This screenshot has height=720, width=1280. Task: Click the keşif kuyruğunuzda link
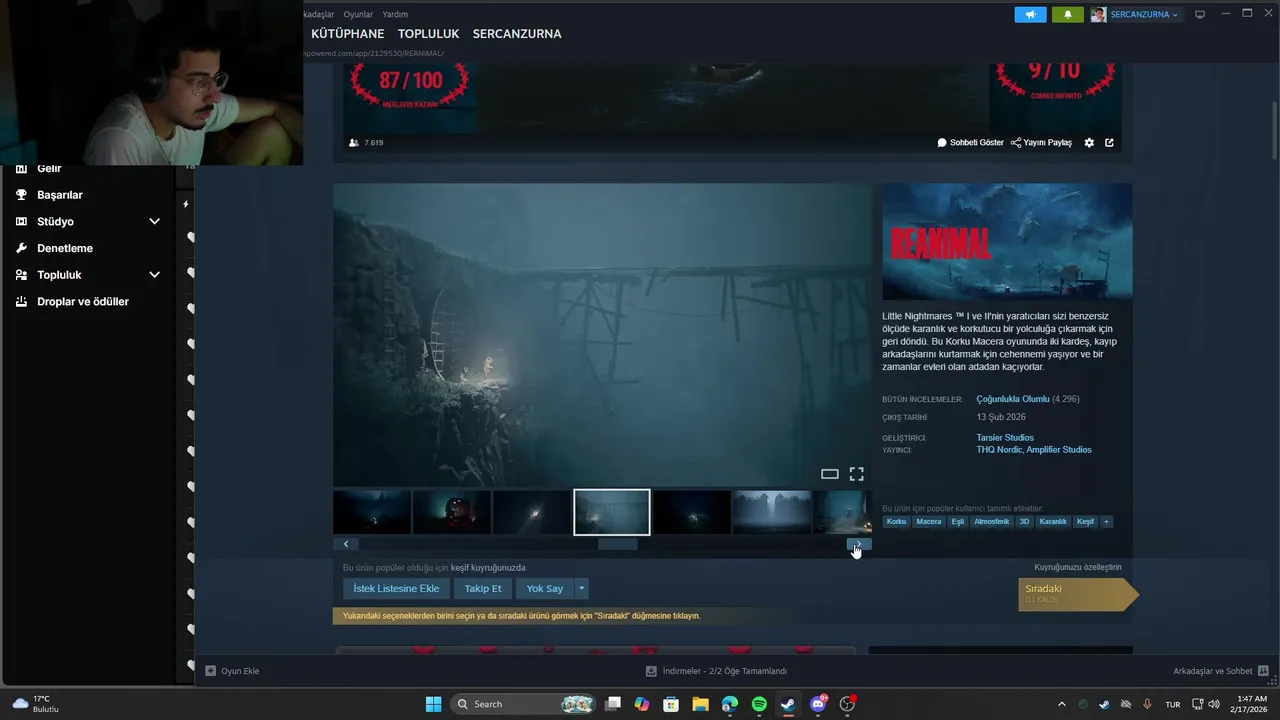pos(488,567)
